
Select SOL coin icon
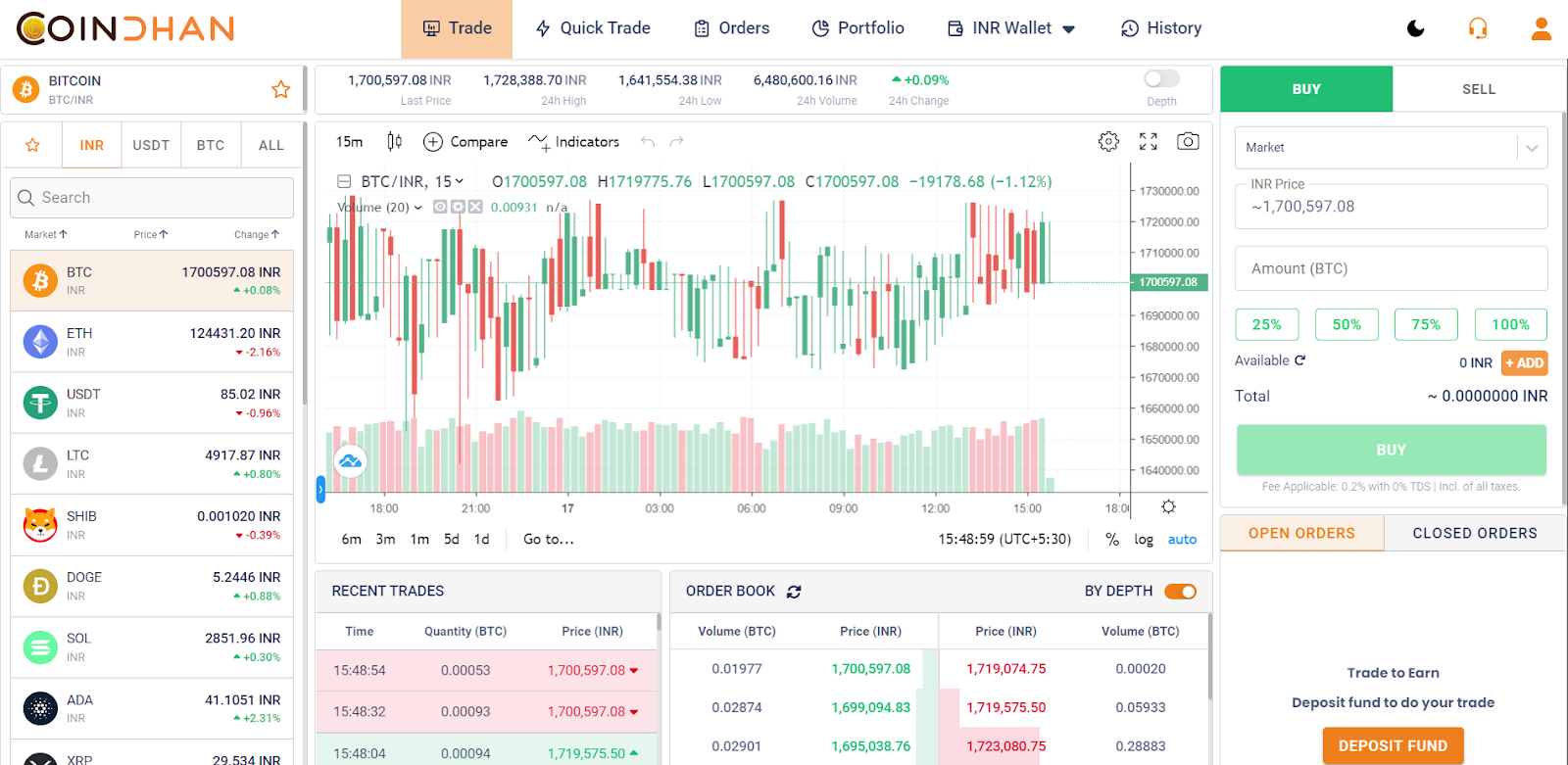pos(40,646)
